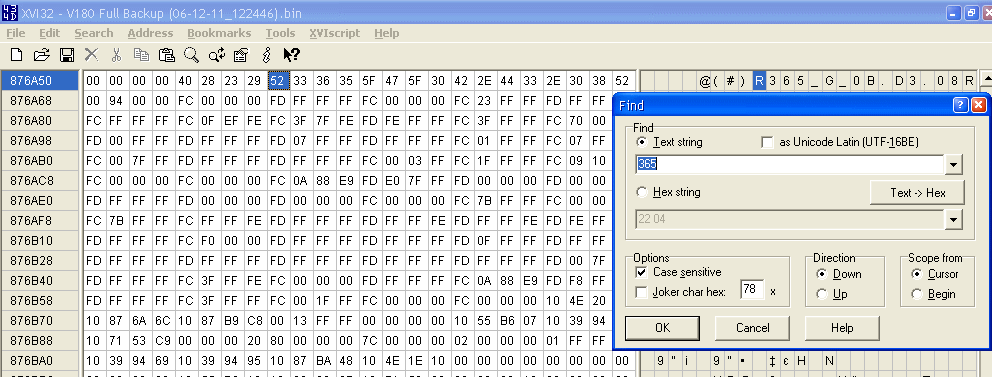Click the info 'i' toolbar icon
This screenshot has width=992, height=377.
pos(266,55)
